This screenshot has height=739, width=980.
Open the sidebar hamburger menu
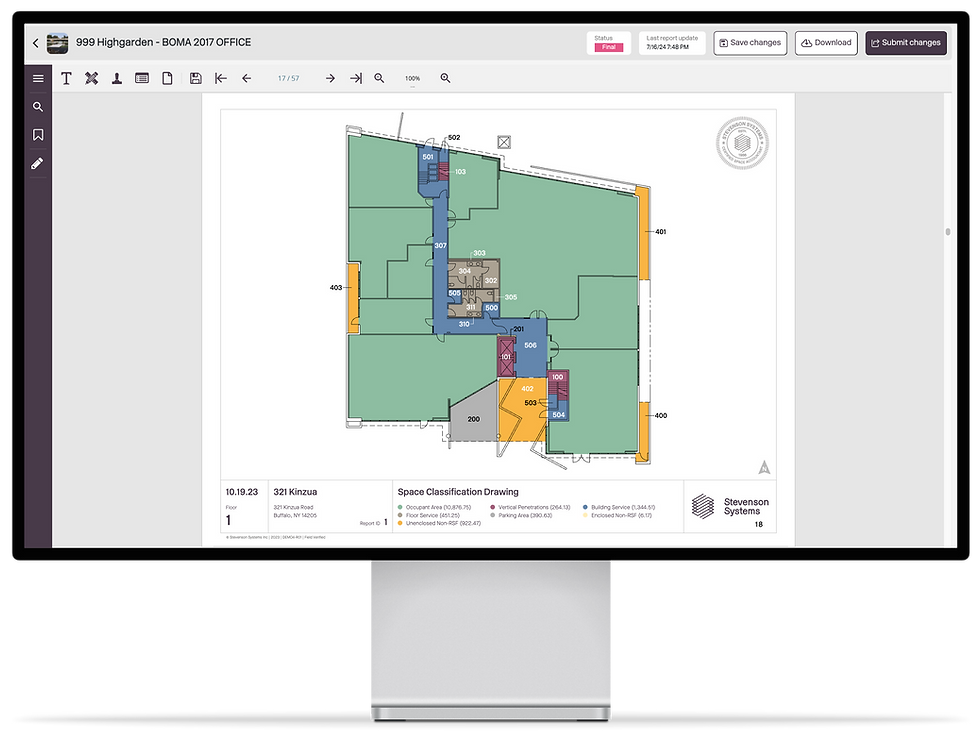[38, 78]
